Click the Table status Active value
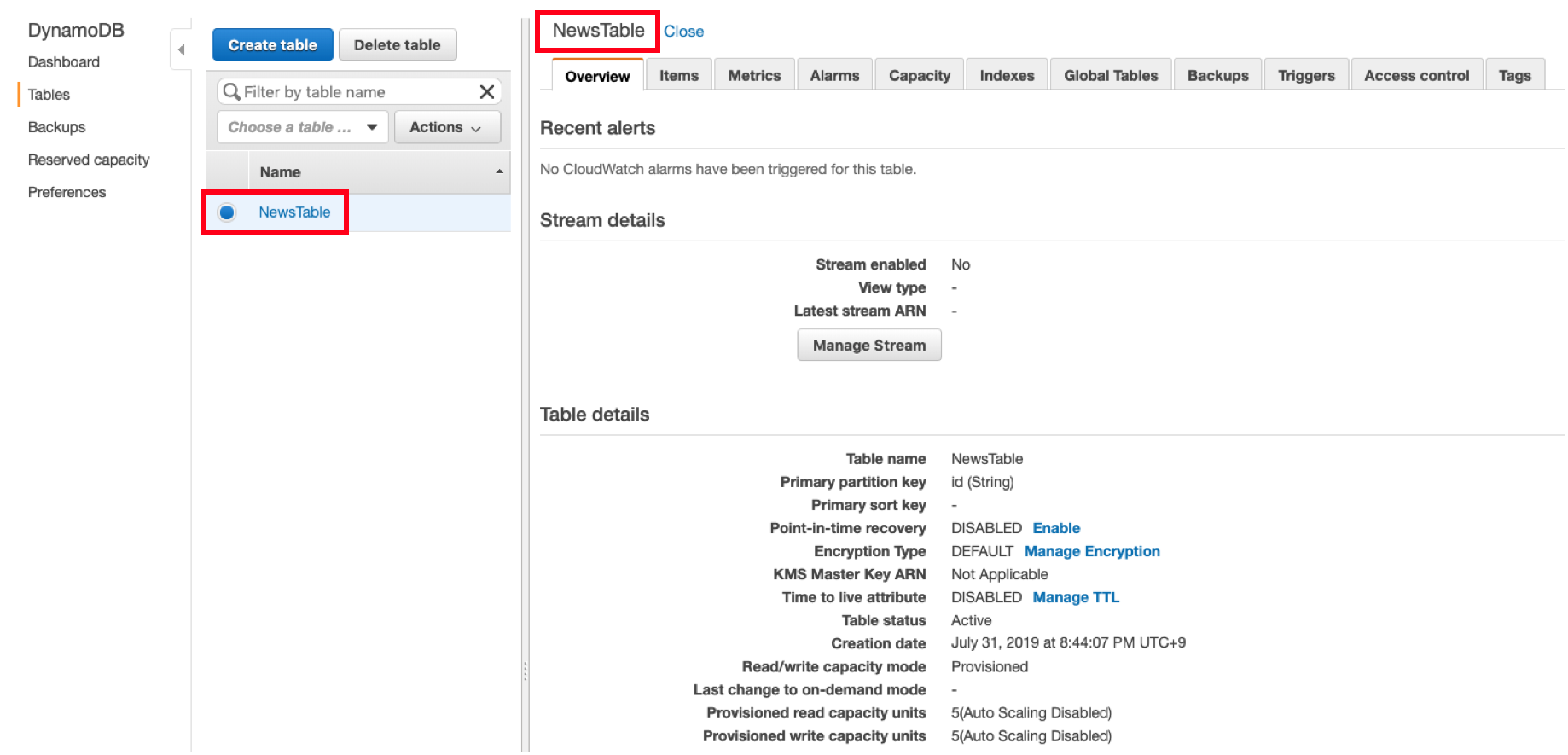Image resolution: width=1568 pixels, height=755 pixels. point(972,620)
